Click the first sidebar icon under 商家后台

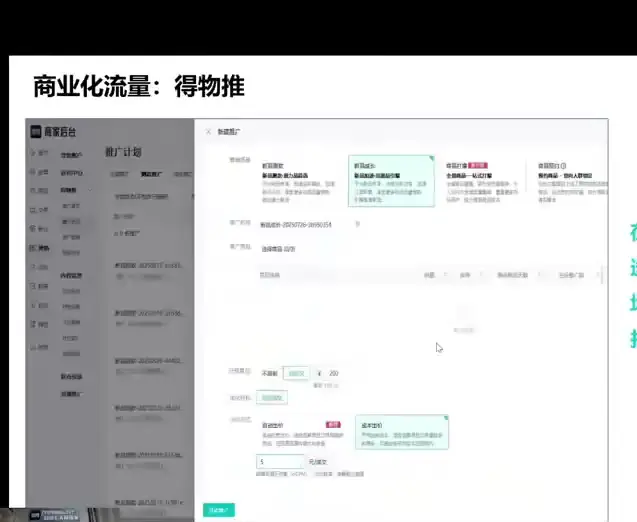[x=37, y=153]
